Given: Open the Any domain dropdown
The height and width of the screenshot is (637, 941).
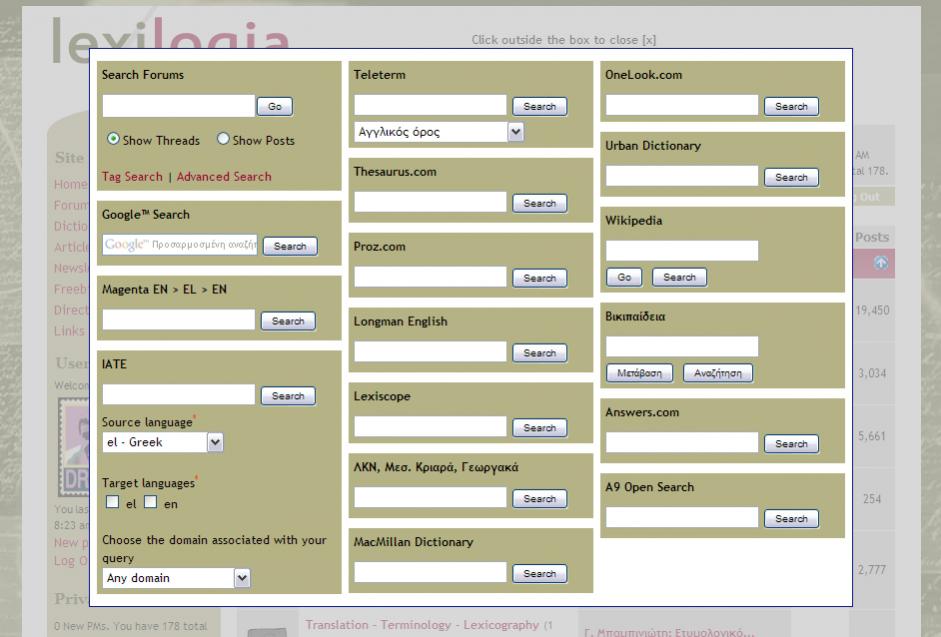Looking at the screenshot, I should [x=176, y=578].
